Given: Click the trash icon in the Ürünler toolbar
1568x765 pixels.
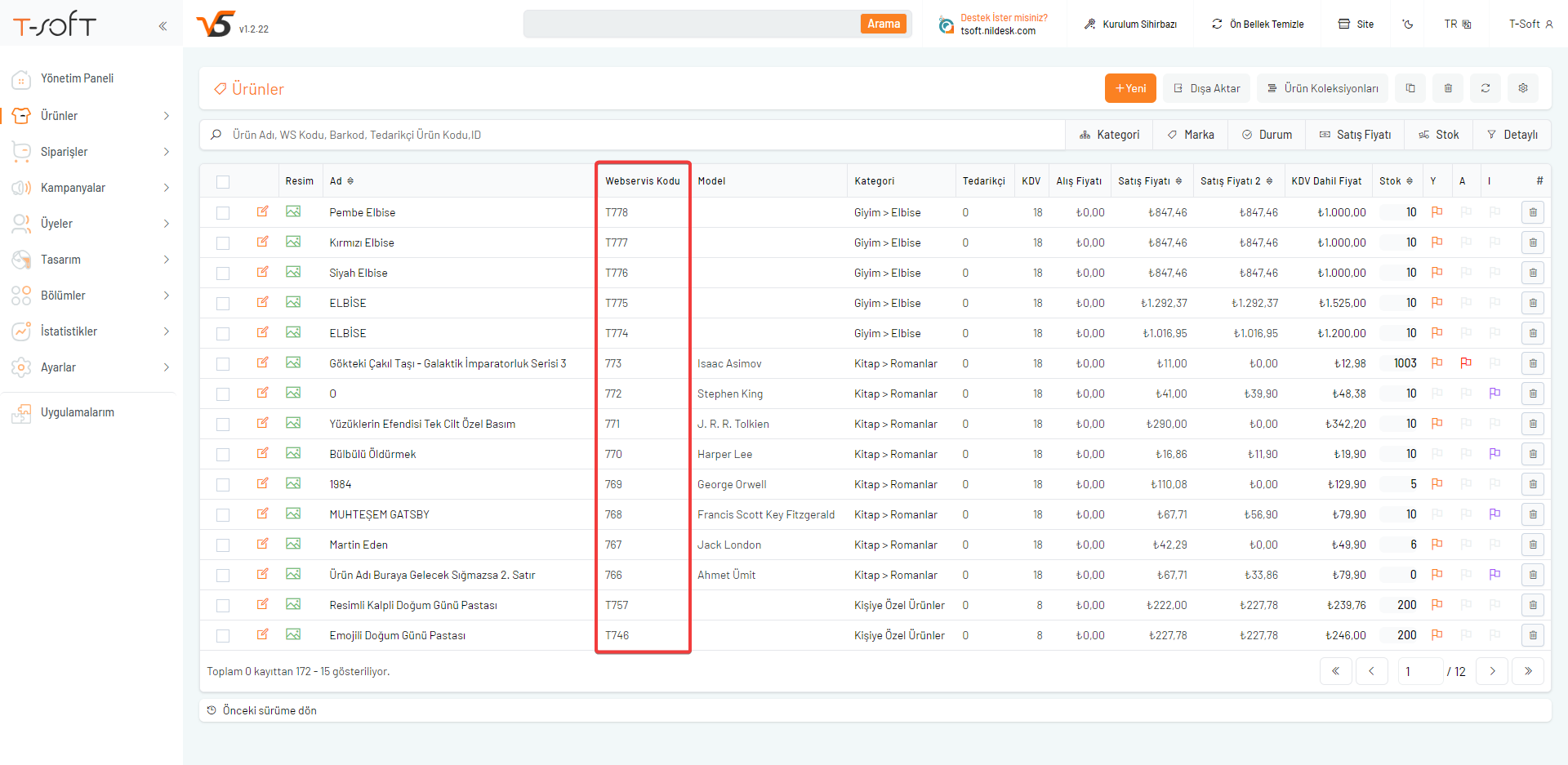Looking at the screenshot, I should (1448, 88).
